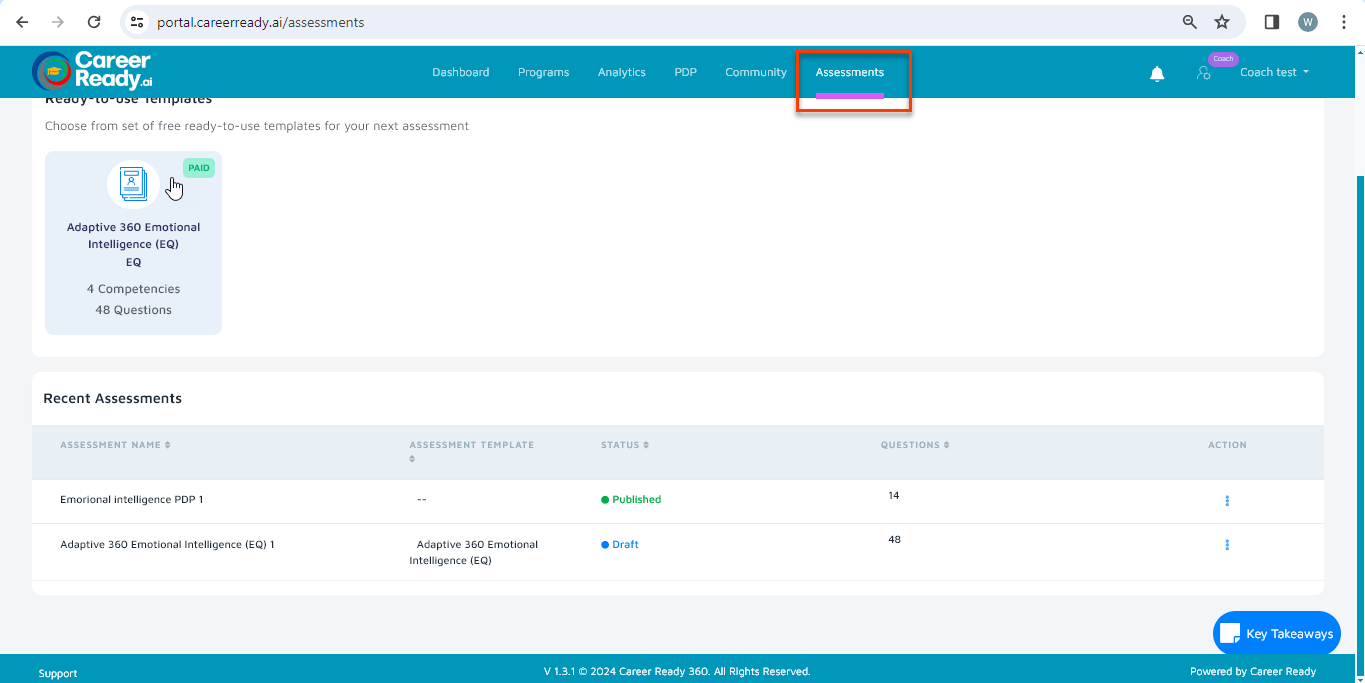
Task: Open actions menu for Adaptive 360 Draft assessment
Action: click(x=1227, y=545)
